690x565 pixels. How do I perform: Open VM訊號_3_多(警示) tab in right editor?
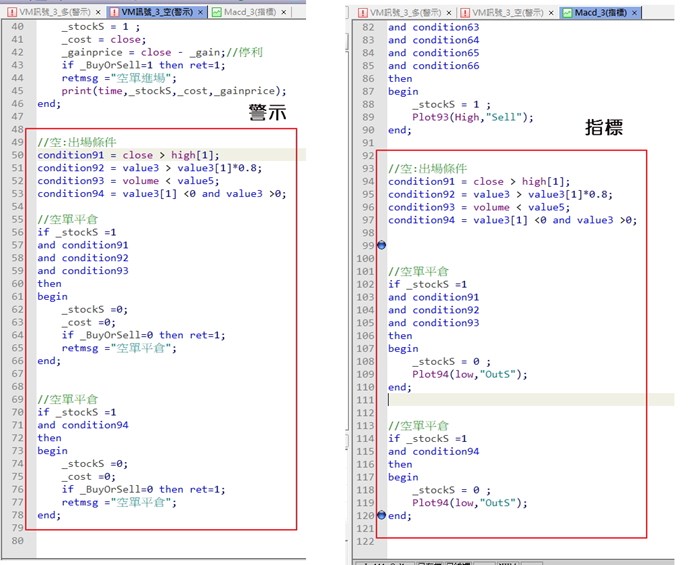click(x=401, y=12)
